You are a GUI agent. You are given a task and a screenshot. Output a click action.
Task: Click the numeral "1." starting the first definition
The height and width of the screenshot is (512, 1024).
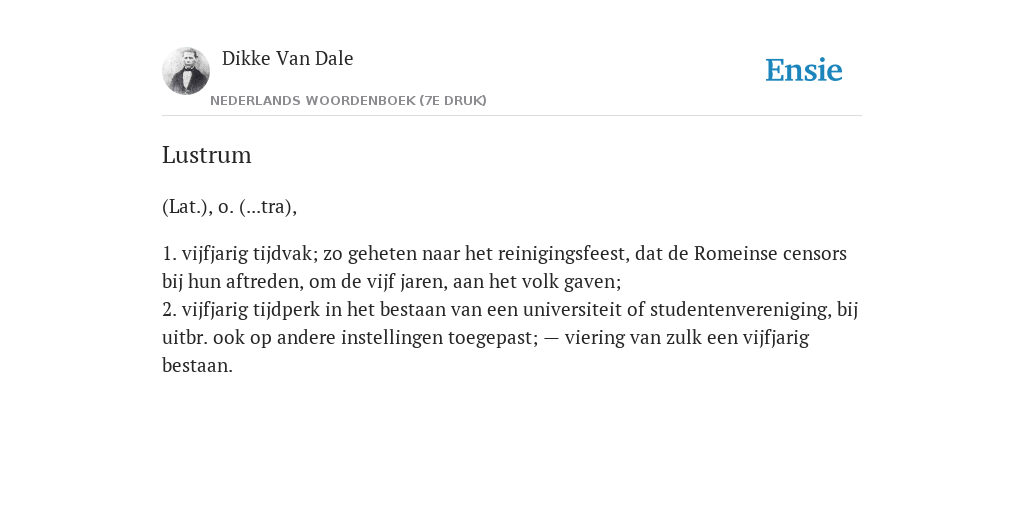click(169, 253)
